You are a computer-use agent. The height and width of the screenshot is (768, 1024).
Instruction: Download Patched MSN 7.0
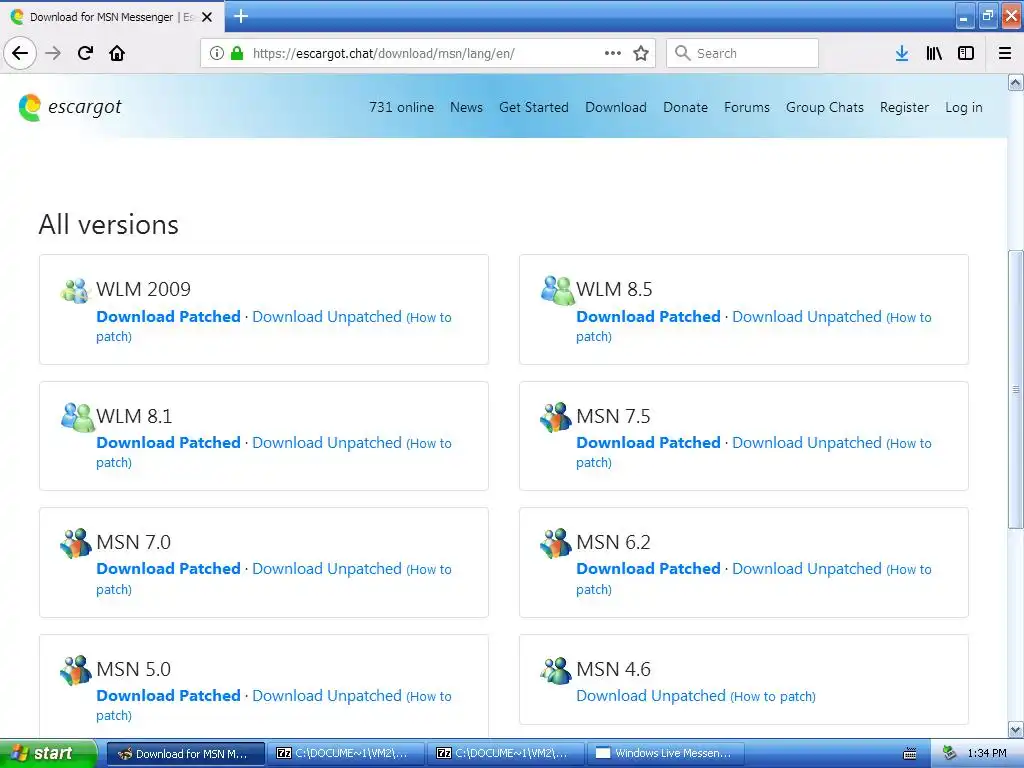[x=168, y=569]
